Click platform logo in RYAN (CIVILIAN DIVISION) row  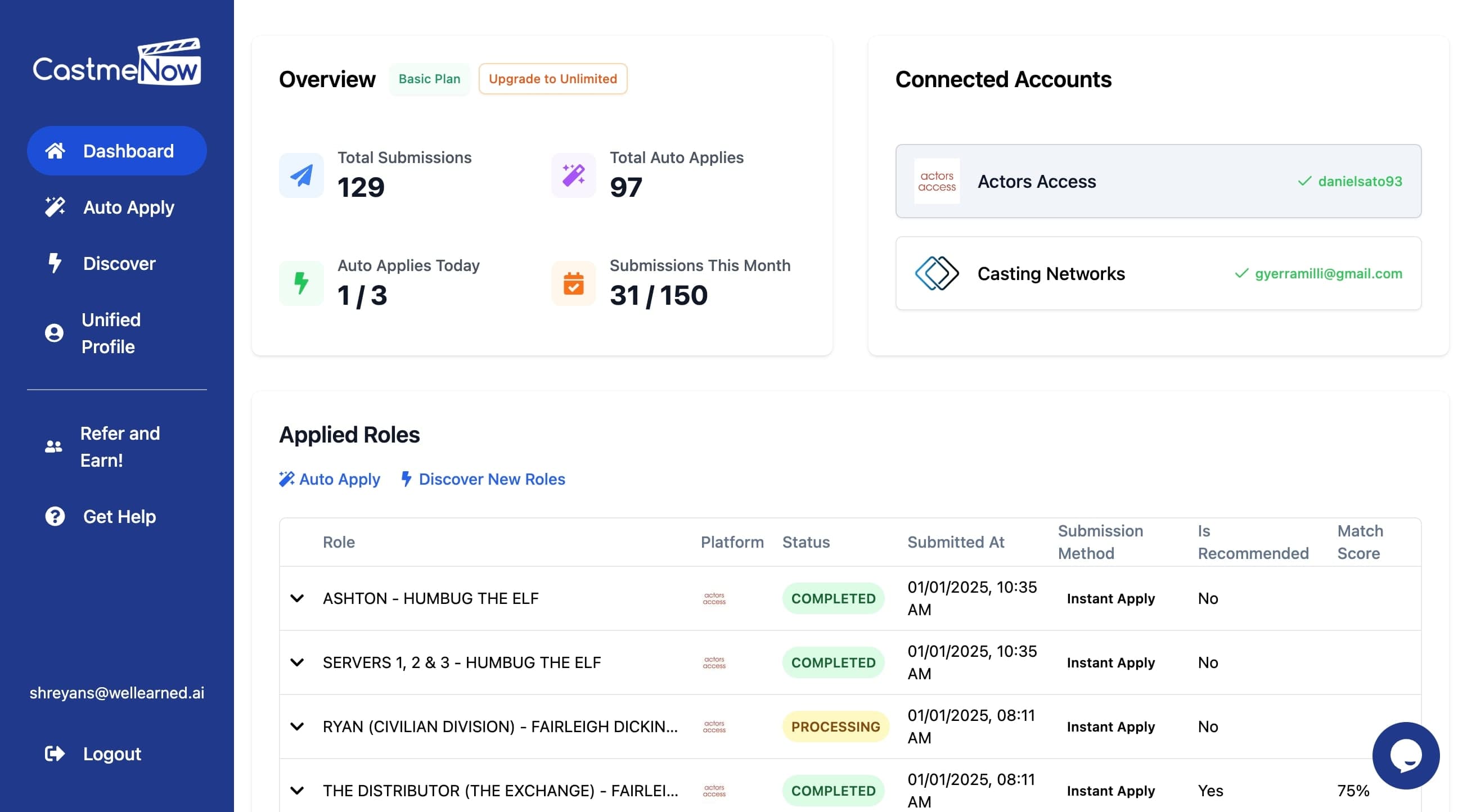[714, 727]
